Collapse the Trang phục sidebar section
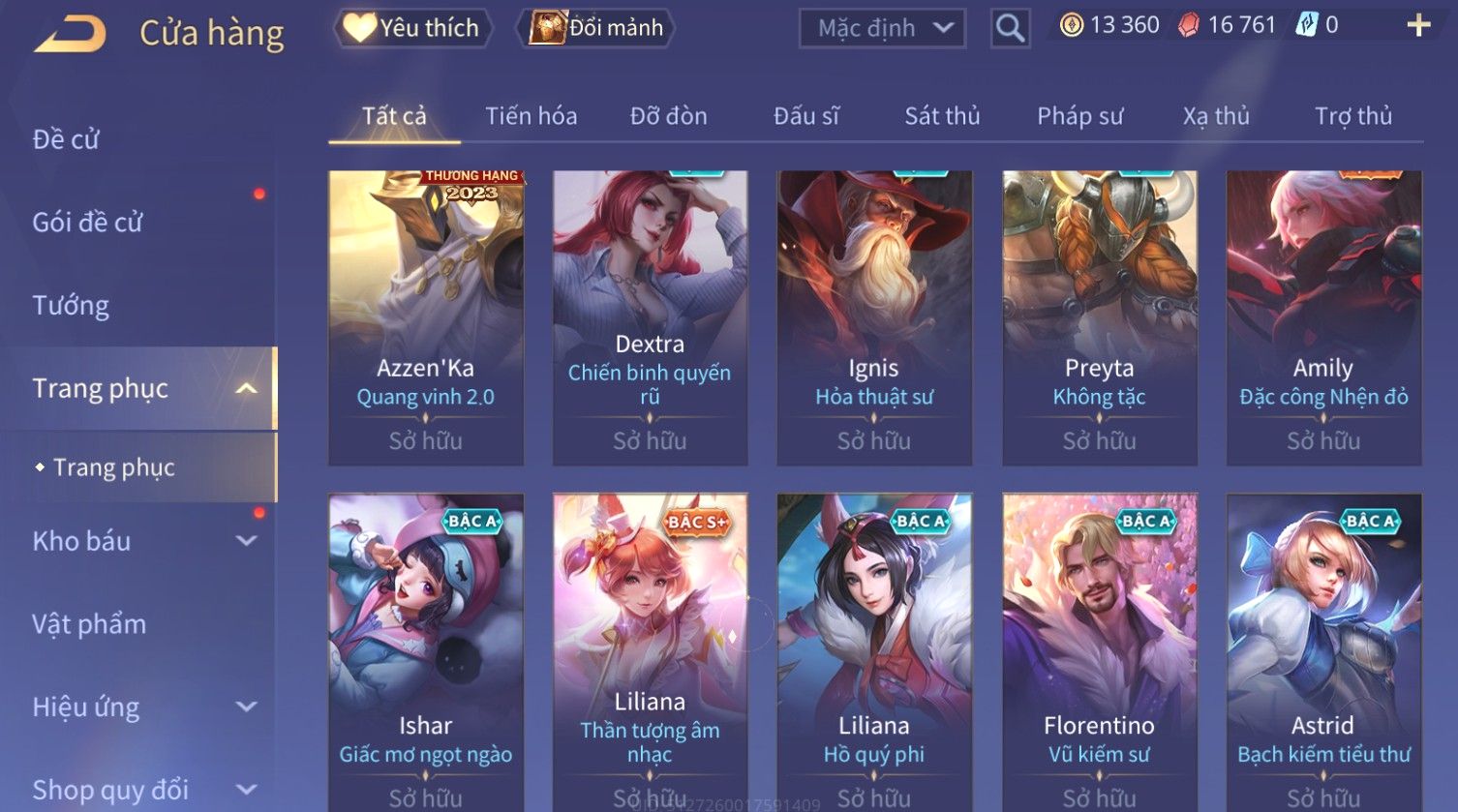The width and height of the screenshot is (1458, 812). [x=247, y=388]
